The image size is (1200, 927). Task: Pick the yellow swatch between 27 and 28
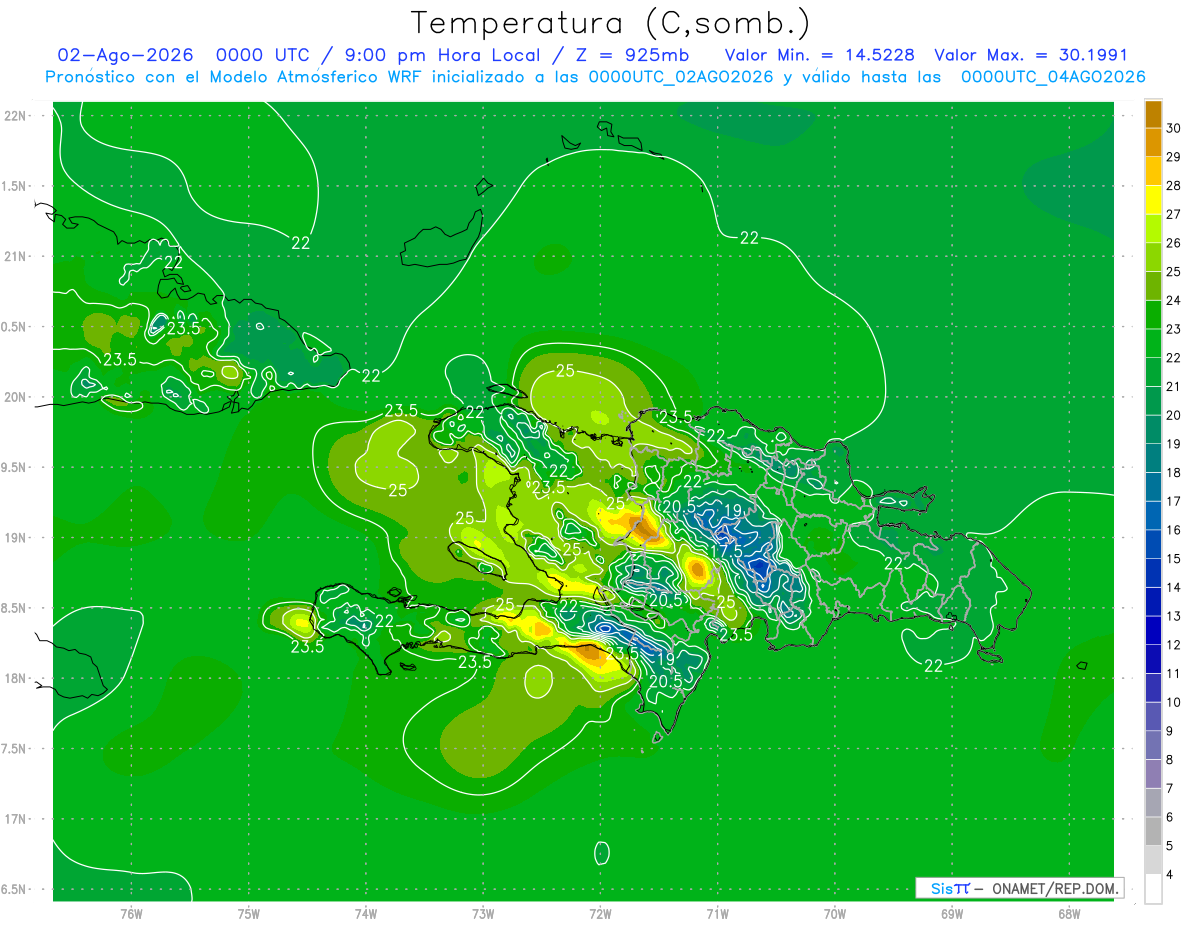click(1153, 200)
